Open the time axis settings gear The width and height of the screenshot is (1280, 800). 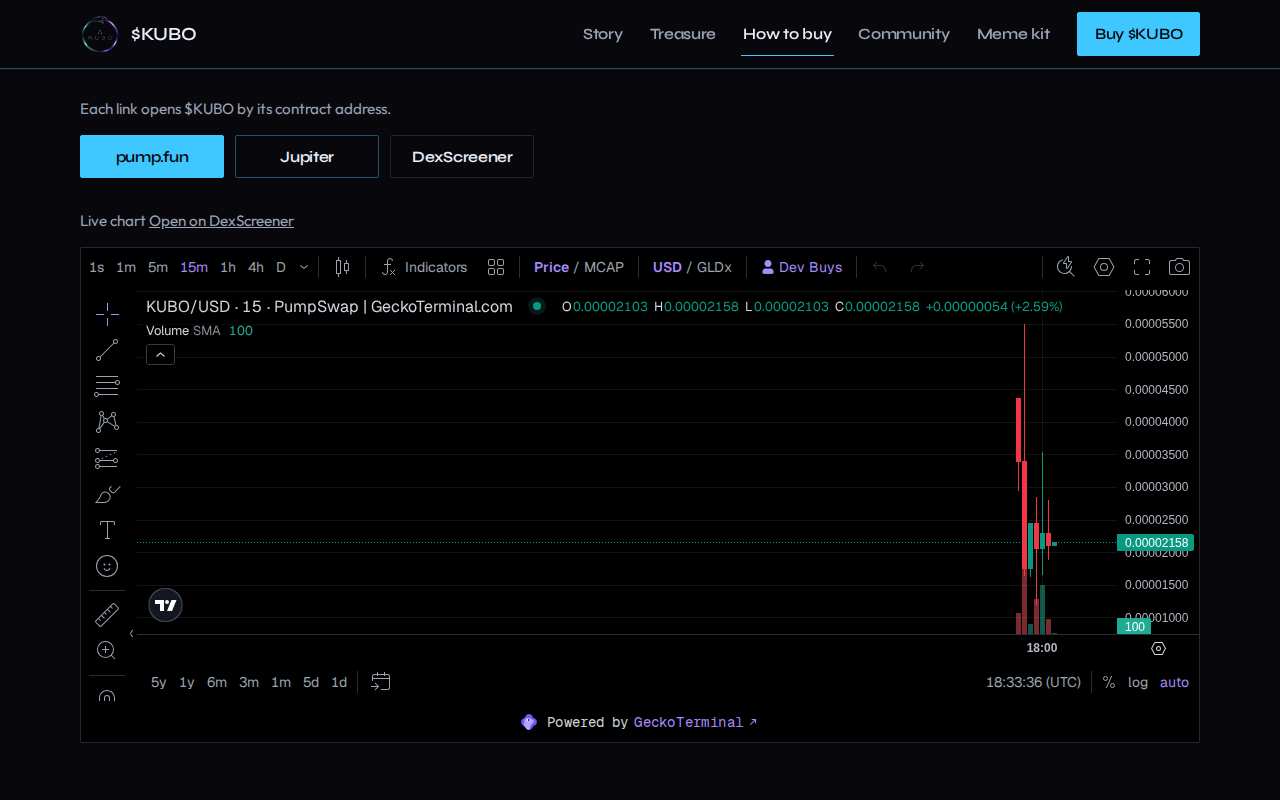tap(1158, 648)
